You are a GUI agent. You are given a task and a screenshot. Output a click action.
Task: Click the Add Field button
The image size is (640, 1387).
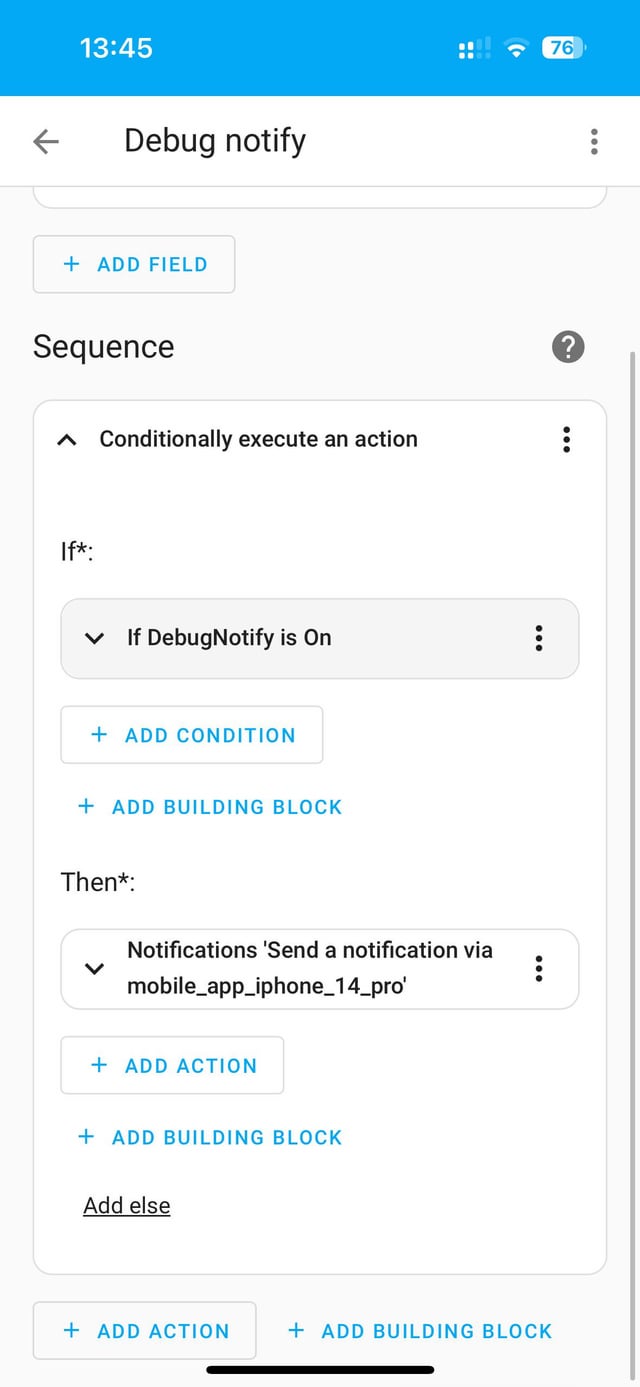134,264
